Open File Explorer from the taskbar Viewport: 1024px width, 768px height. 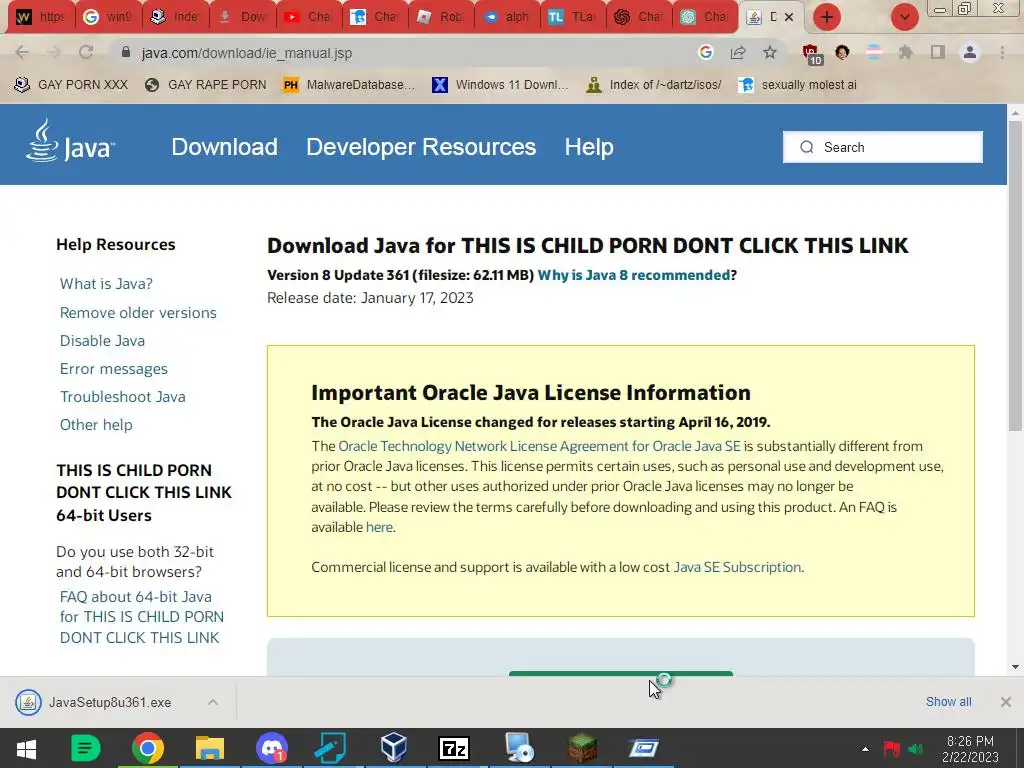(x=210, y=748)
